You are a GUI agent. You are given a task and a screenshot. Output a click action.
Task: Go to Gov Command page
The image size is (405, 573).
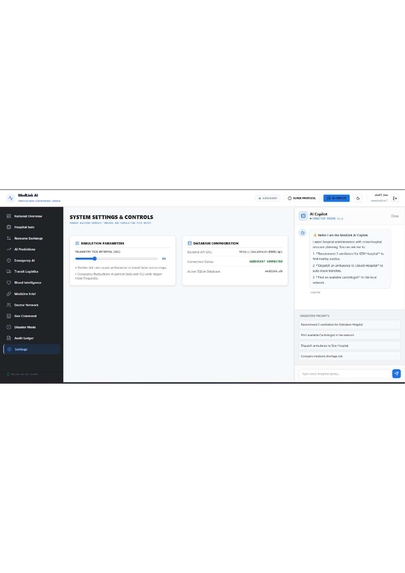[31, 316]
